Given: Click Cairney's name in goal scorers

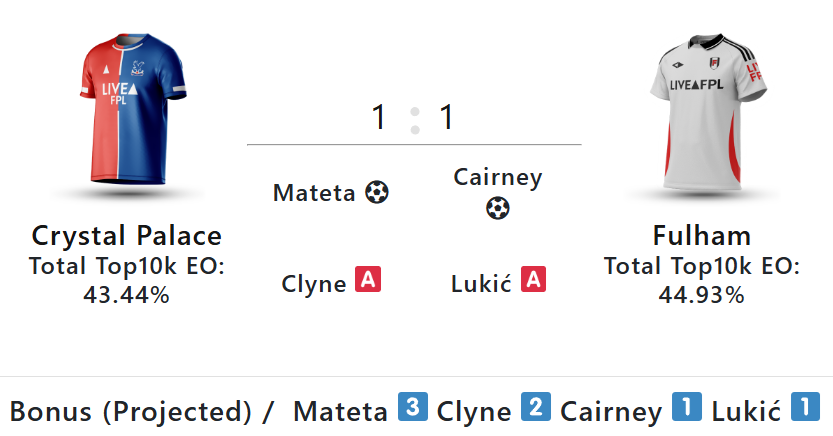Looking at the screenshot, I should coord(497,178).
